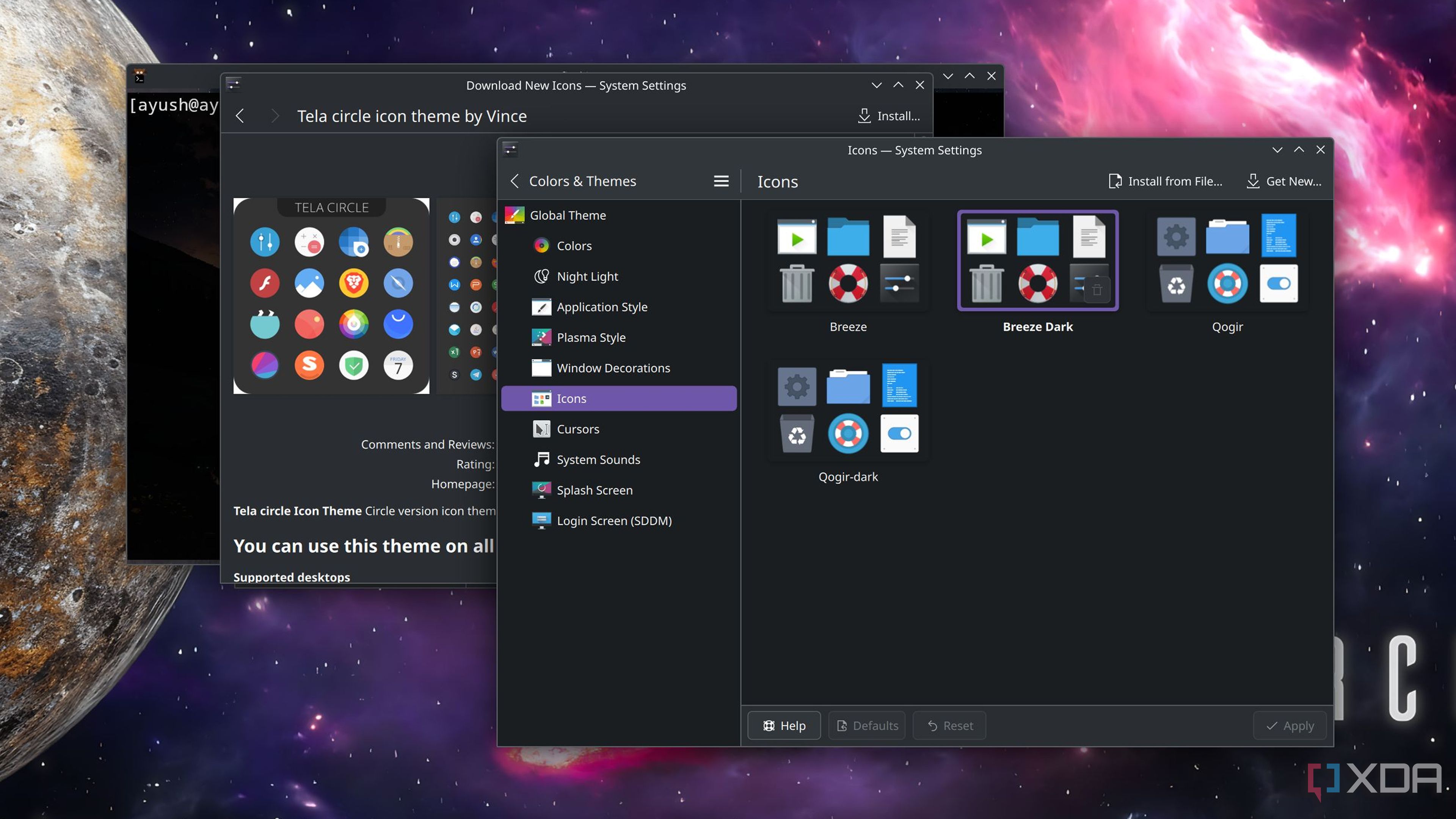This screenshot has height=819, width=1456.
Task: Click the terminal window's title bar icon
Action: pos(139,76)
